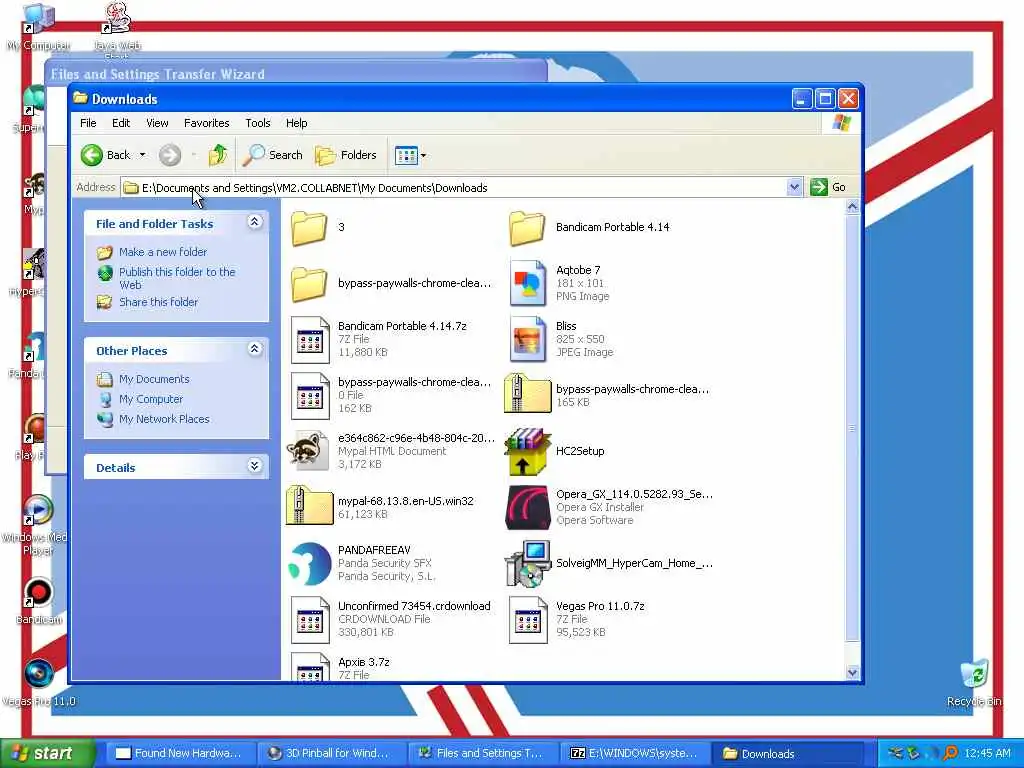The image size is (1024, 768).
Task: Select the Bandicam Portable 4.14 folder
Action: pos(527,228)
